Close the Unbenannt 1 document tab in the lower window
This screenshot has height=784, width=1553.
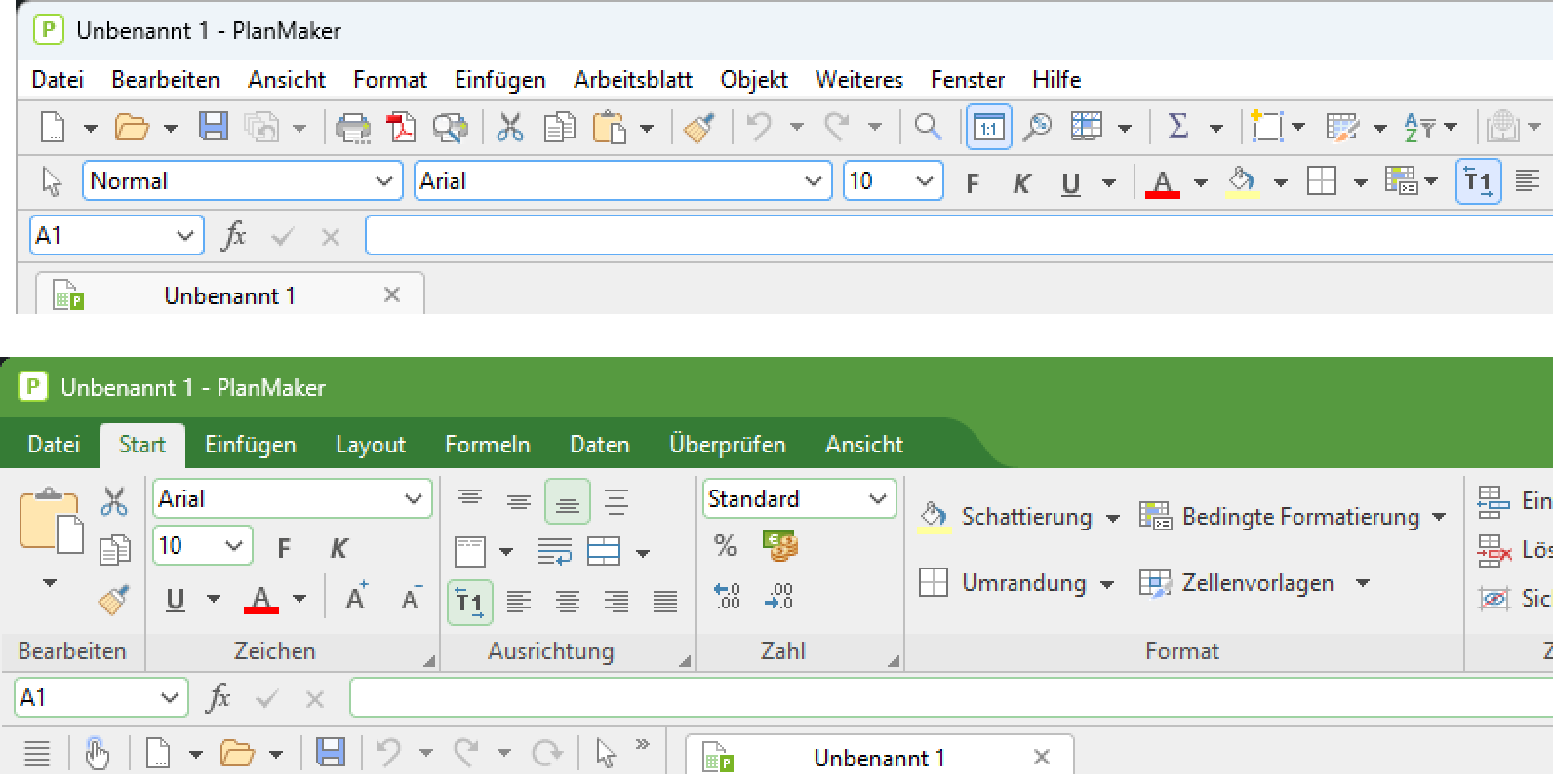1042,757
